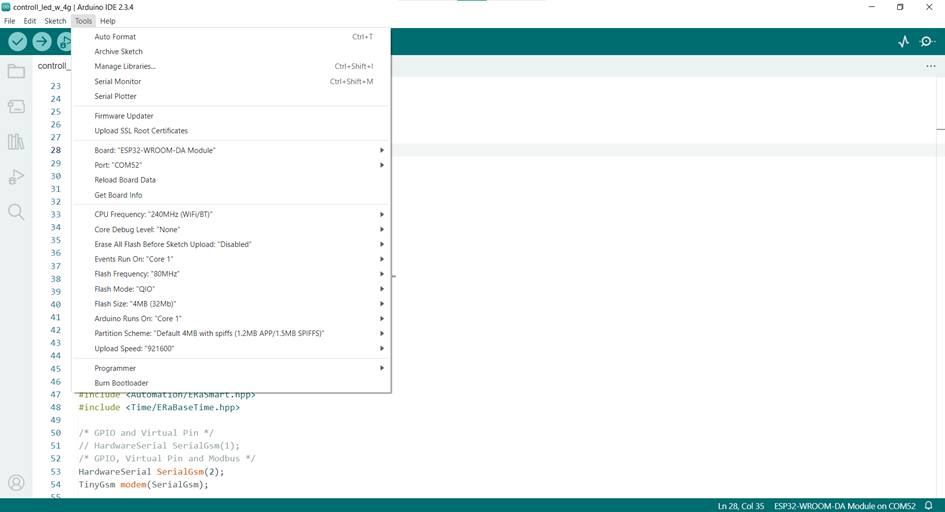The width and height of the screenshot is (945, 512).
Task: Open the Boards Manager sidebar icon
Action: (x=16, y=107)
